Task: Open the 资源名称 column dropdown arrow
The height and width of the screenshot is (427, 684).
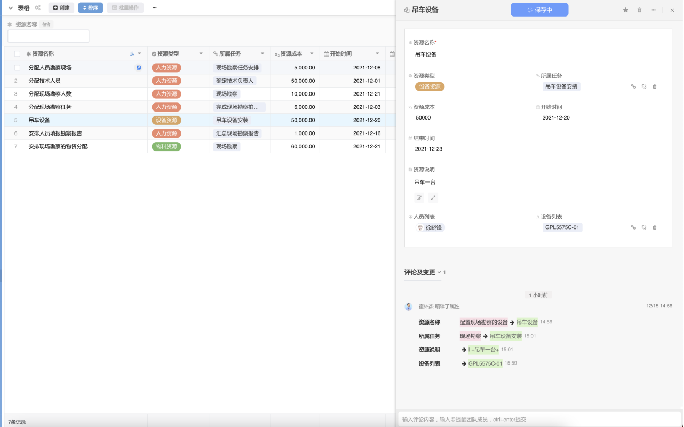Action: click(140, 54)
